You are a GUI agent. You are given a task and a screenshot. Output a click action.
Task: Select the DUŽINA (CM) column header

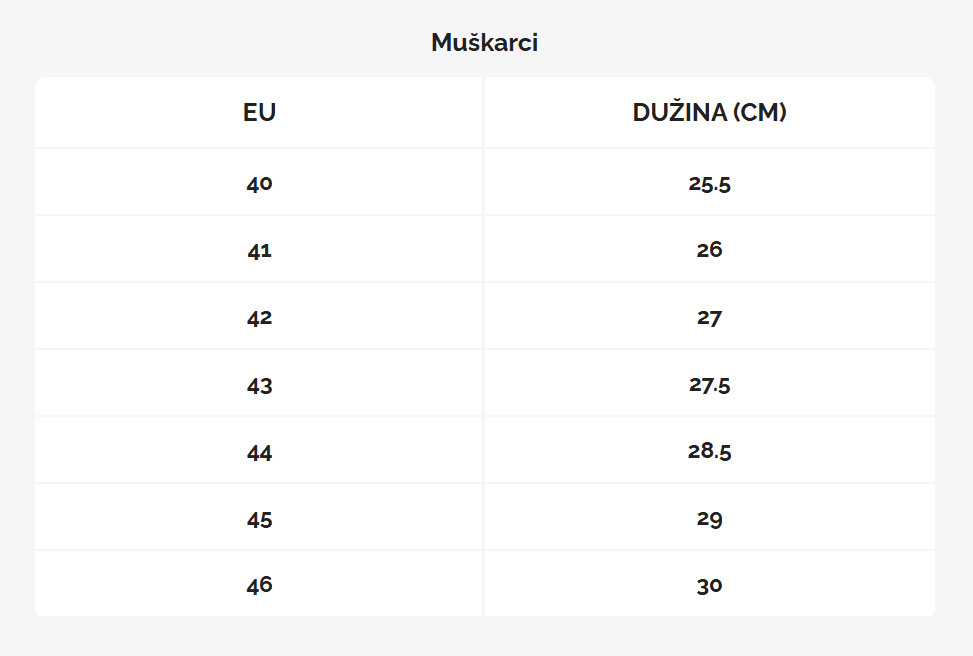tap(709, 113)
